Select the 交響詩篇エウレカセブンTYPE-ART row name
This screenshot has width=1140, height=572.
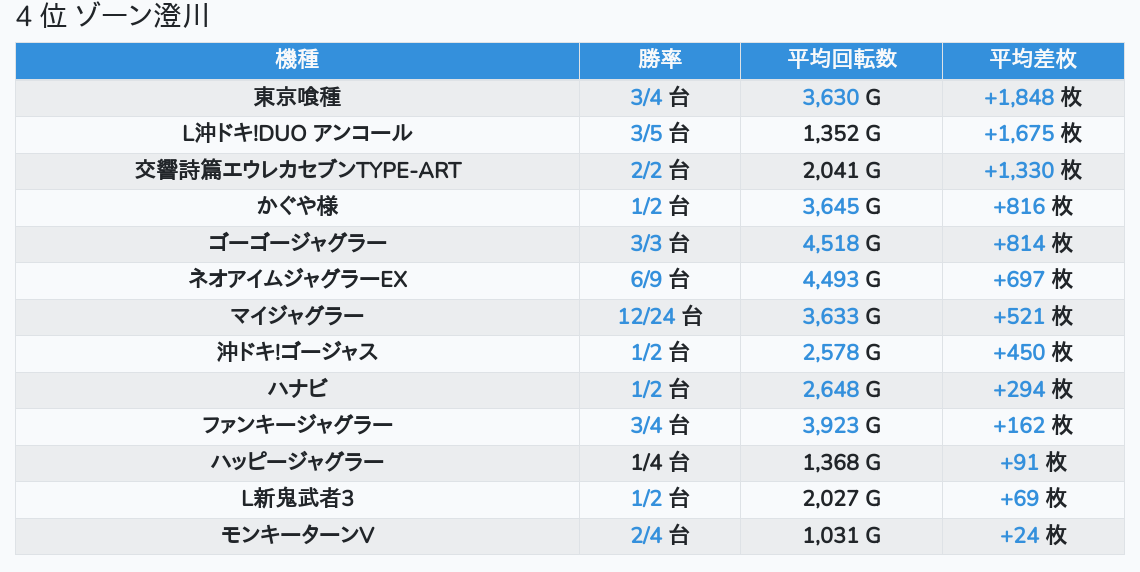click(297, 170)
